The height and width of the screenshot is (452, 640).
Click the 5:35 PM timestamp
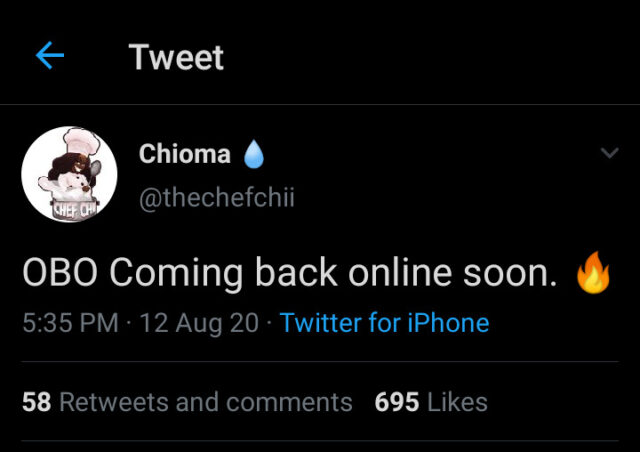(70, 323)
